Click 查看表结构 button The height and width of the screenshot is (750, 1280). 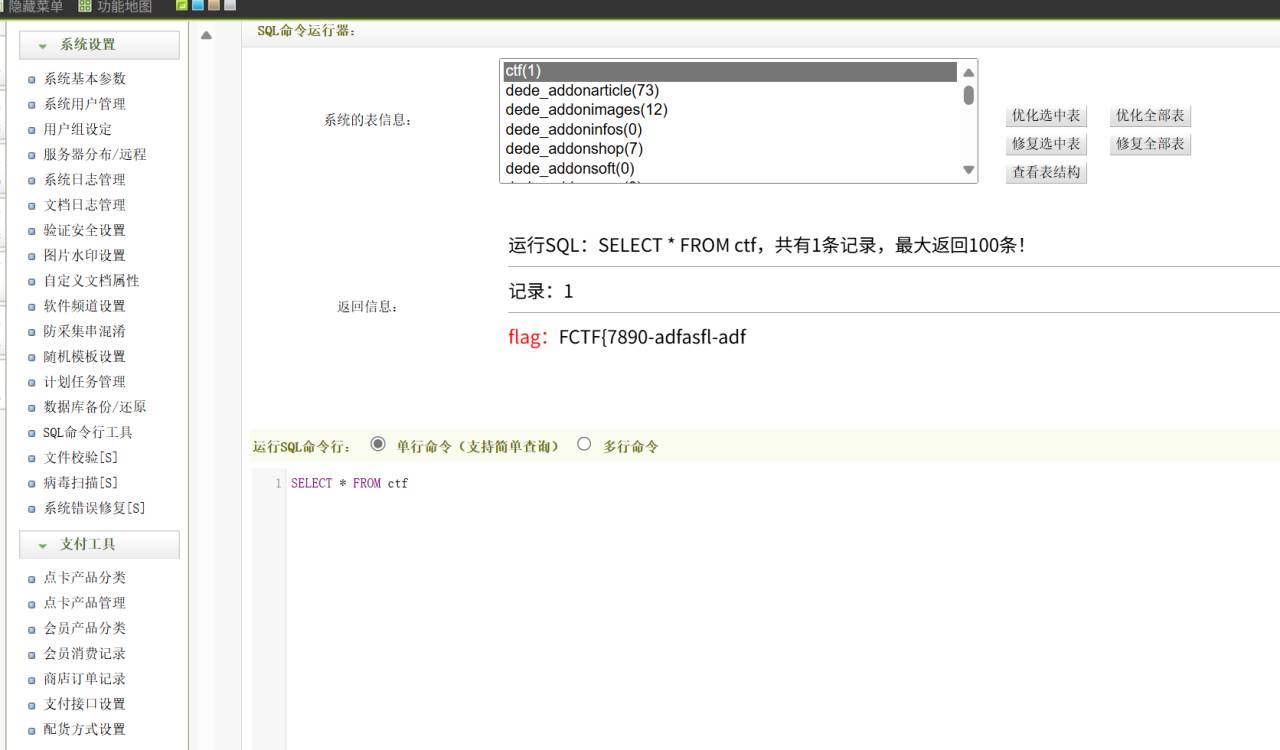1046,172
